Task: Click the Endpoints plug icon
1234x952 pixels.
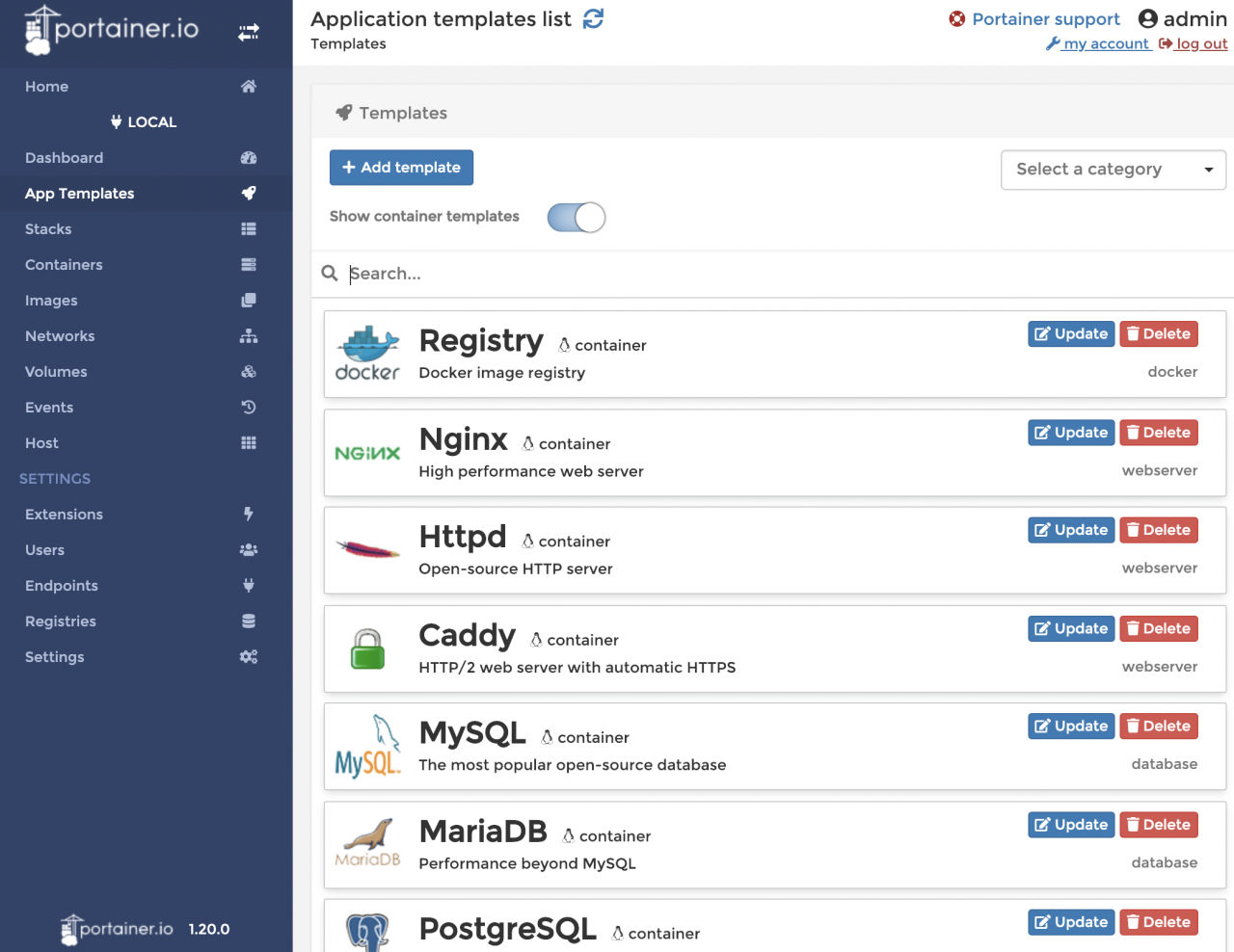Action: point(249,586)
